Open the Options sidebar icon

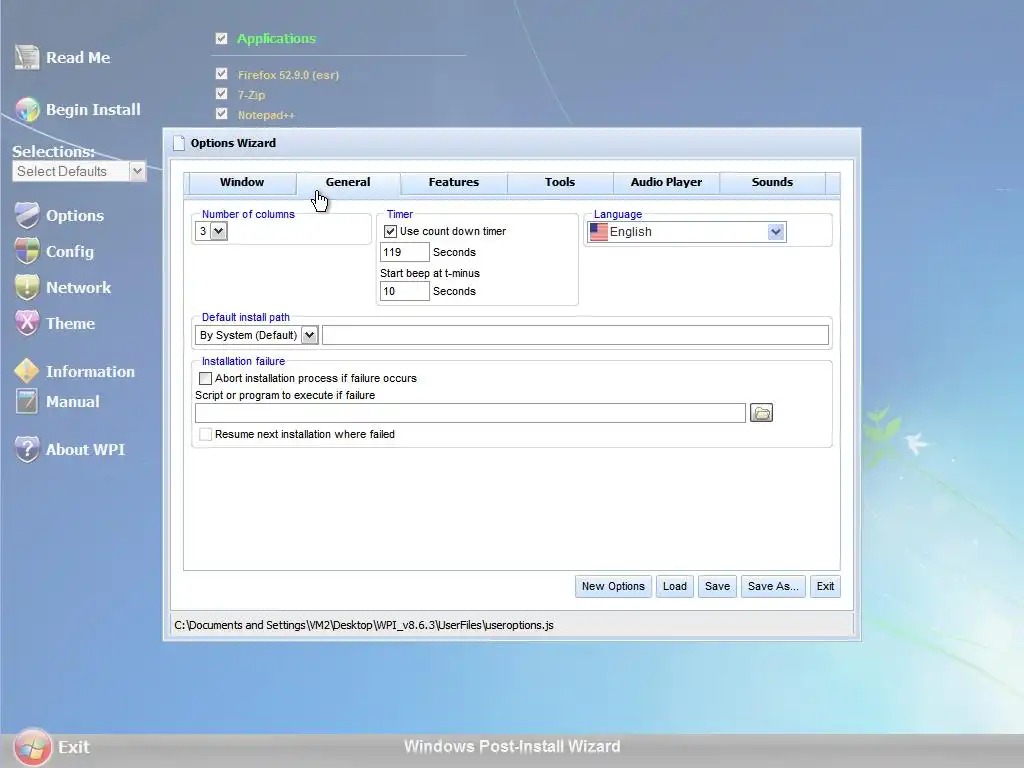pyautogui.click(x=27, y=216)
